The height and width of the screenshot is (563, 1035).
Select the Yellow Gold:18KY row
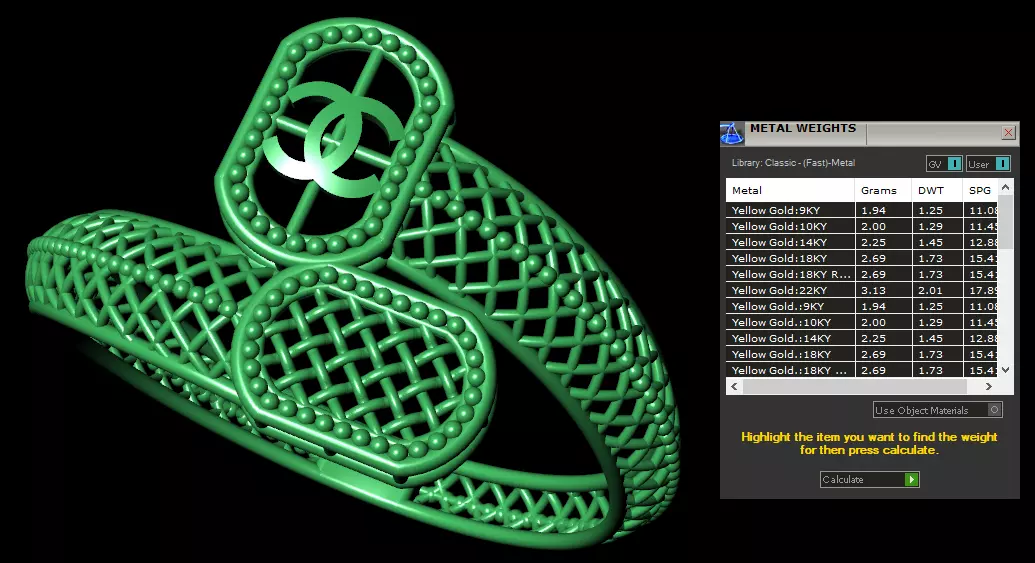pos(861,258)
